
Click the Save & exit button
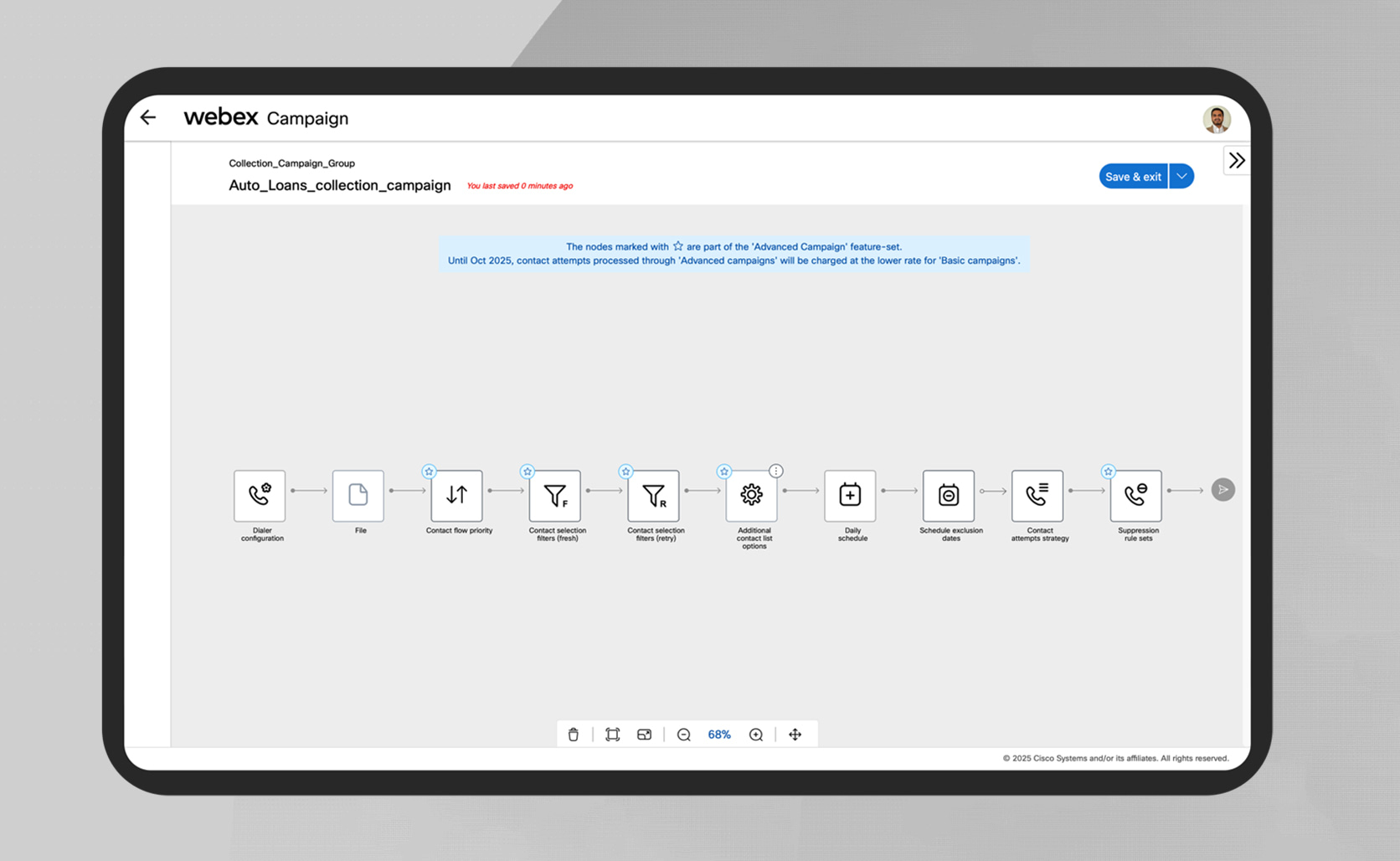[x=1133, y=176]
